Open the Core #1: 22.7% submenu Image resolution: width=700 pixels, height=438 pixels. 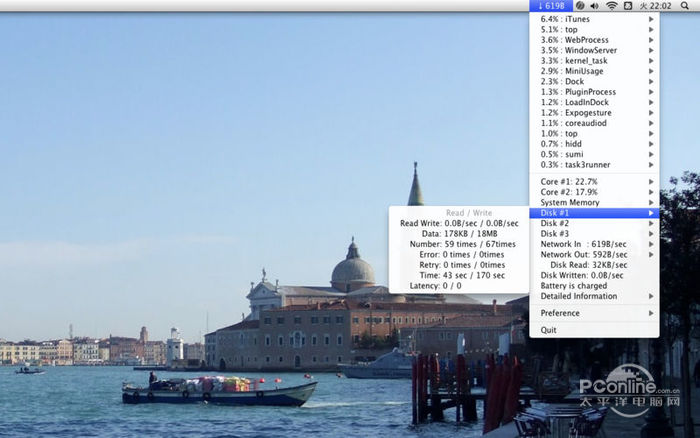click(594, 182)
